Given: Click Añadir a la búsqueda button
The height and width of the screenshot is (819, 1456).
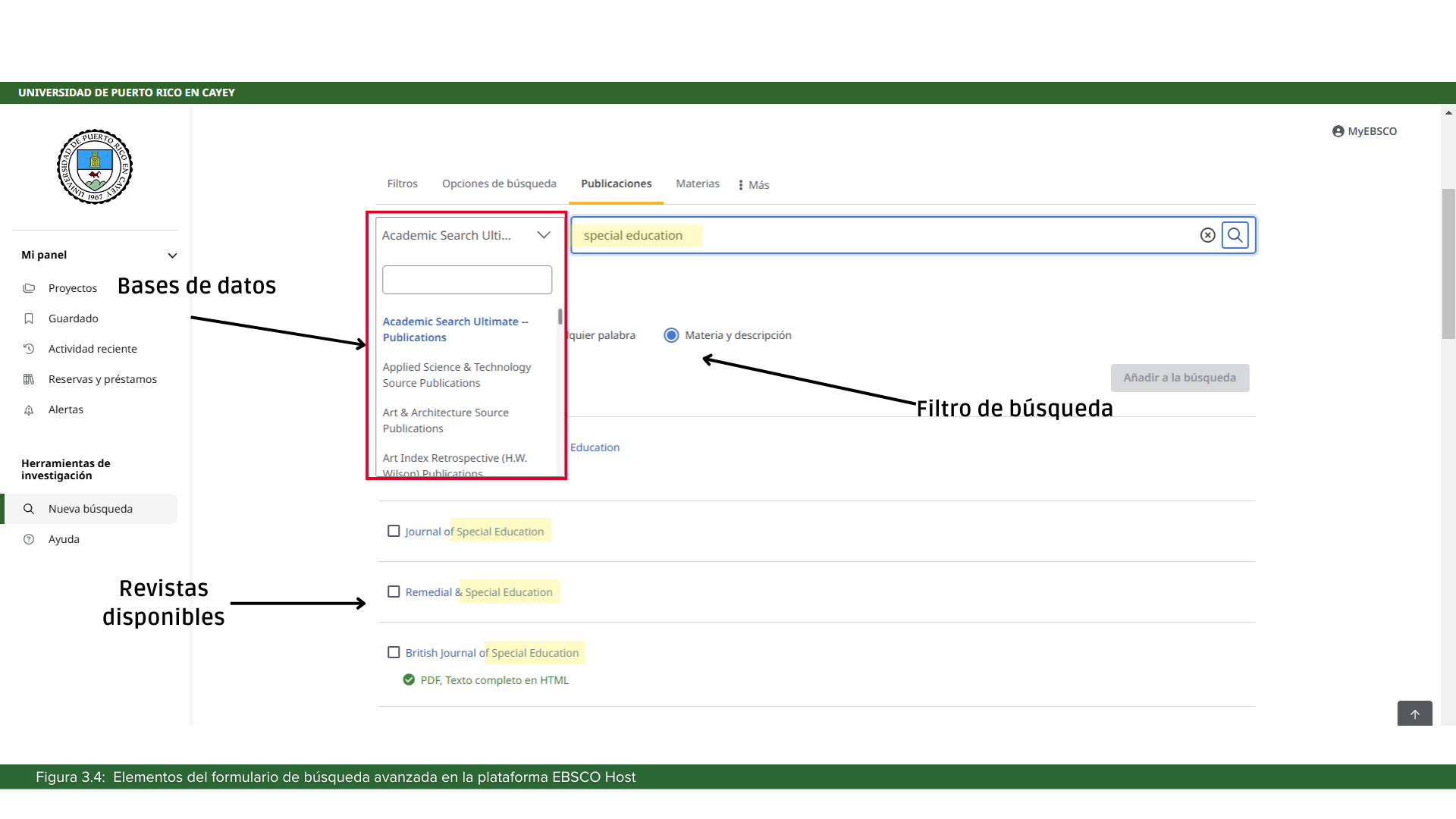Looking at the screenshot, I should (x=1179, y=378).
